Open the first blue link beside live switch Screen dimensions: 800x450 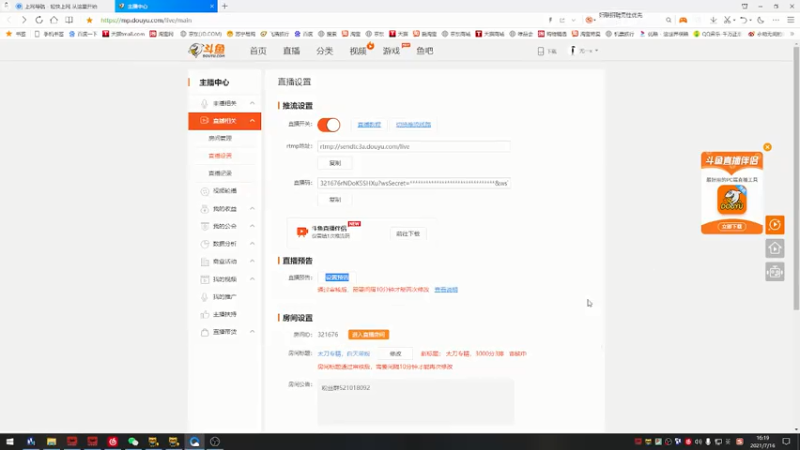coord(369,124)
